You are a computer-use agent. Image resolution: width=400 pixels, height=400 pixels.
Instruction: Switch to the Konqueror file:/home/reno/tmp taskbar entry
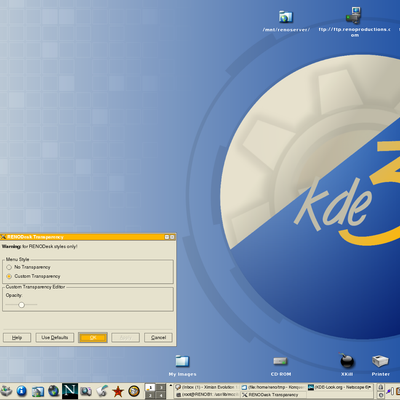(x=273, y=387)
